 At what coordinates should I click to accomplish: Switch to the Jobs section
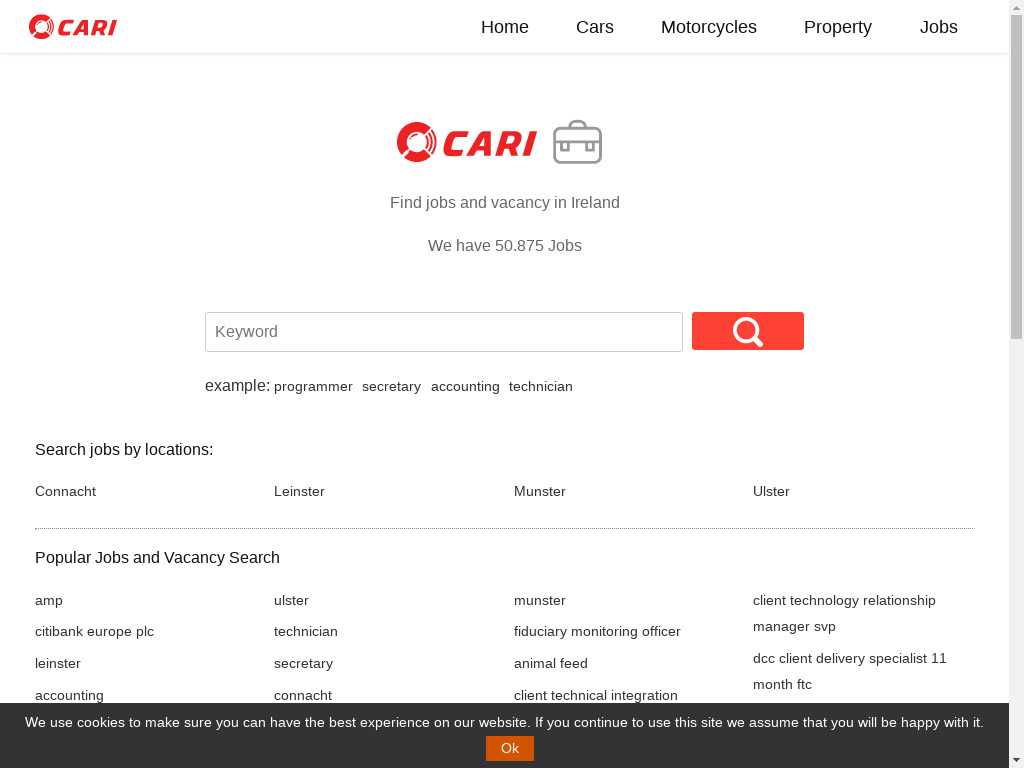click(938, 27)
